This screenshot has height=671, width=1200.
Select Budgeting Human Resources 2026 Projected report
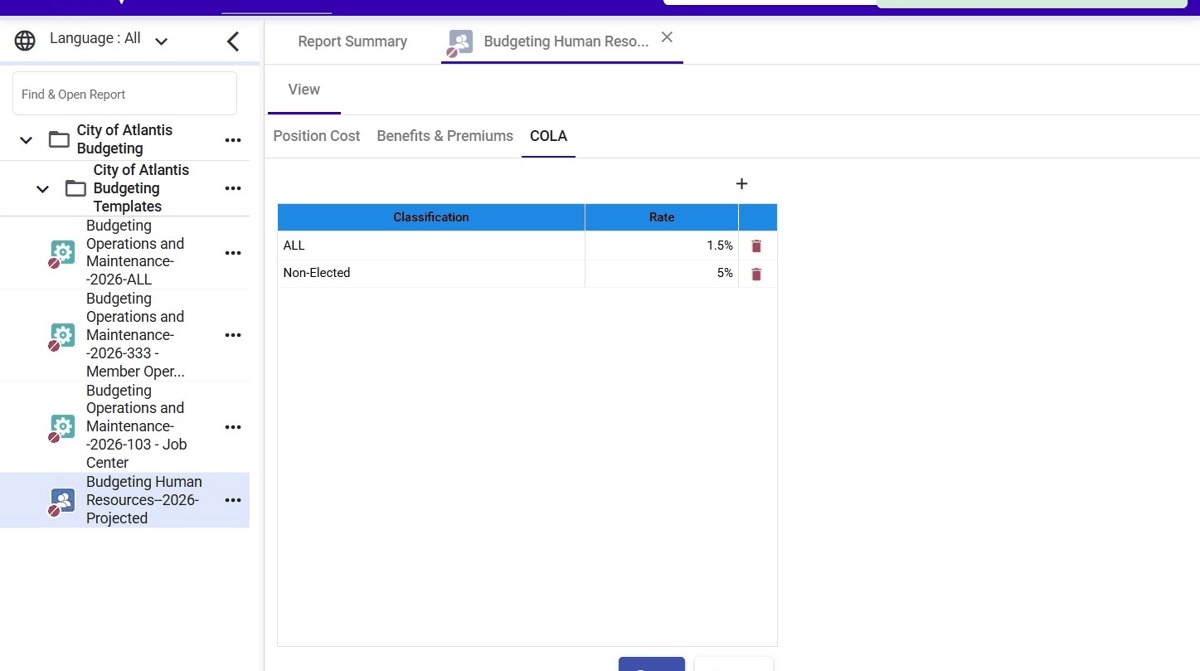click(x=144, y=500)
